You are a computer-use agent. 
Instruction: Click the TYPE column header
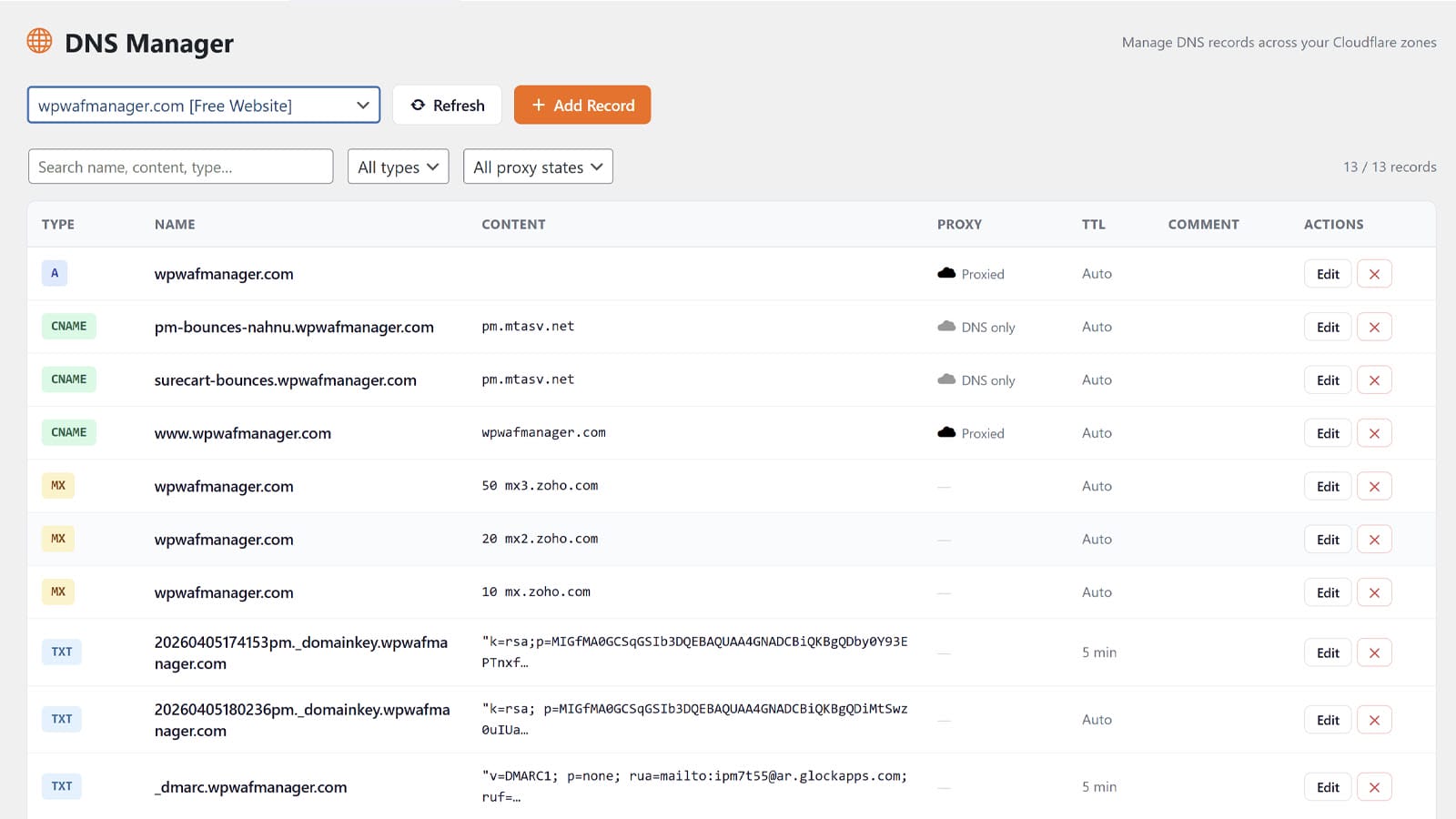pyautogui.click(x=58, y=224)
